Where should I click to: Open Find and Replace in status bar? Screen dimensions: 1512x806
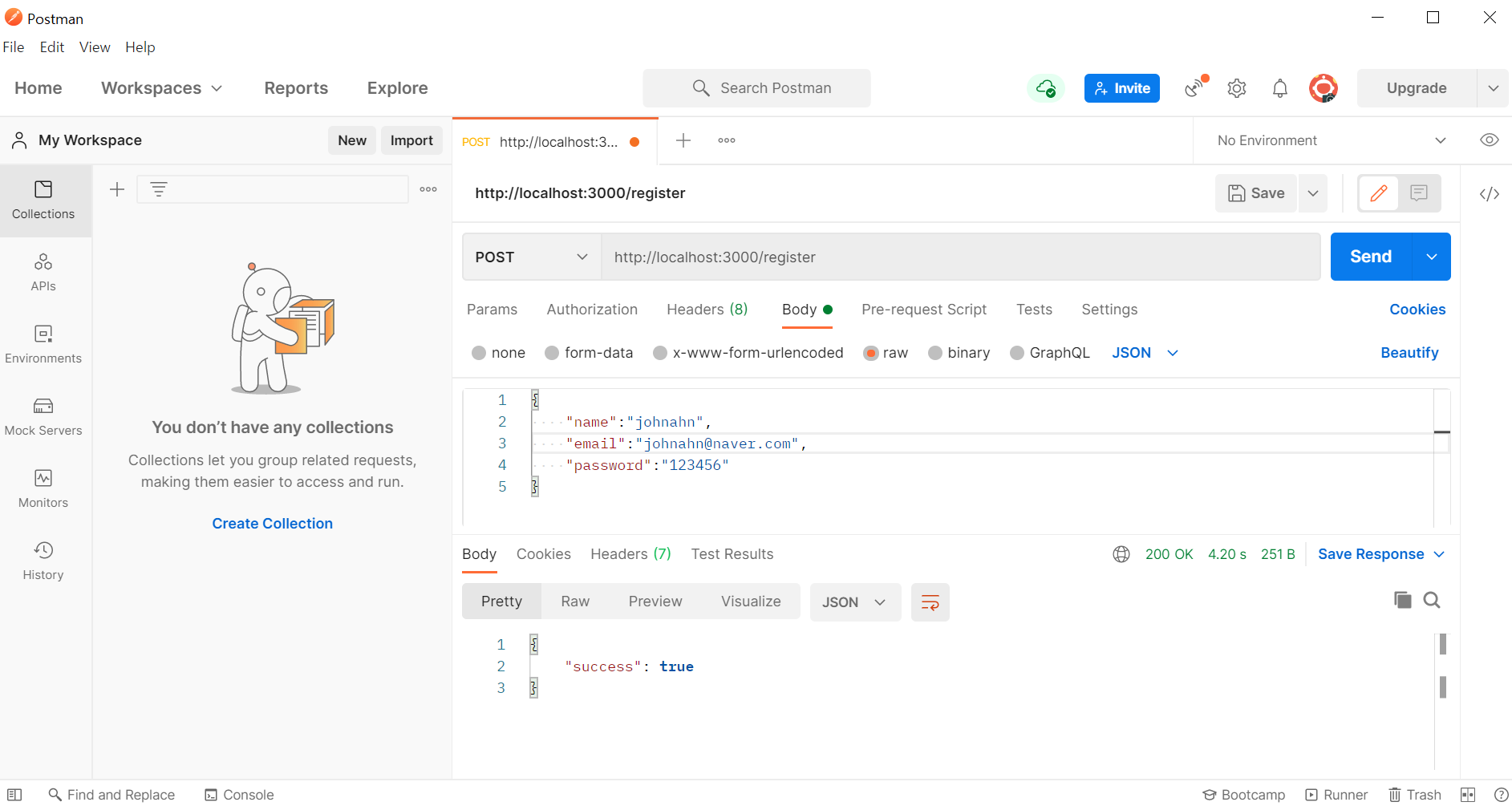tap(111, 795)
